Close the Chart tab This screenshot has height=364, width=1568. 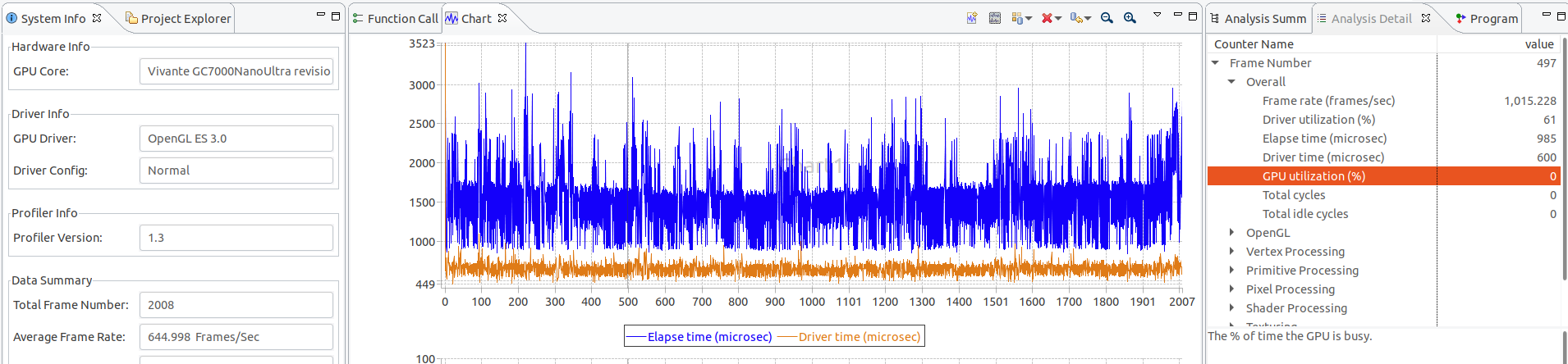[x=502, y=18]
